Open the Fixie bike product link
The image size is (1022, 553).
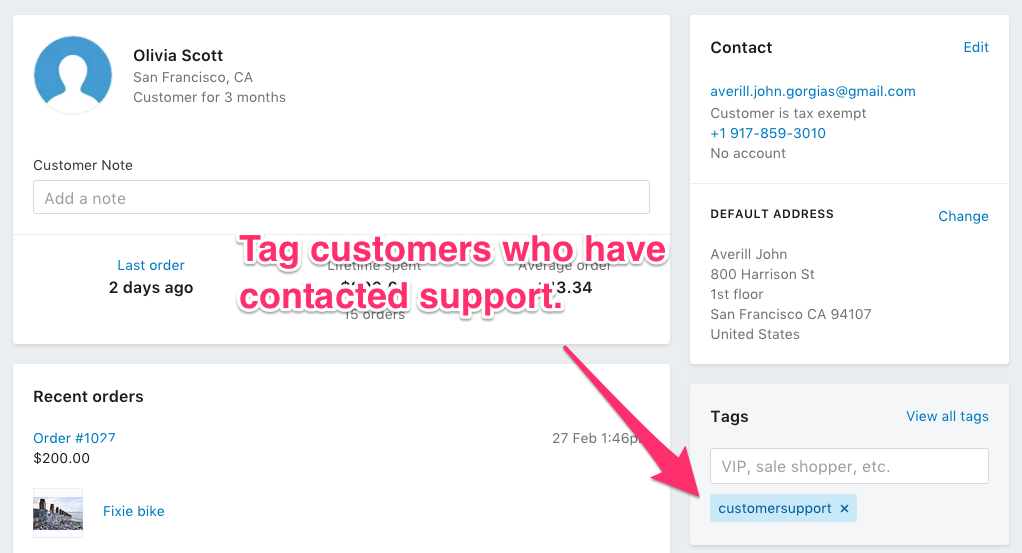tap(134, 511)
